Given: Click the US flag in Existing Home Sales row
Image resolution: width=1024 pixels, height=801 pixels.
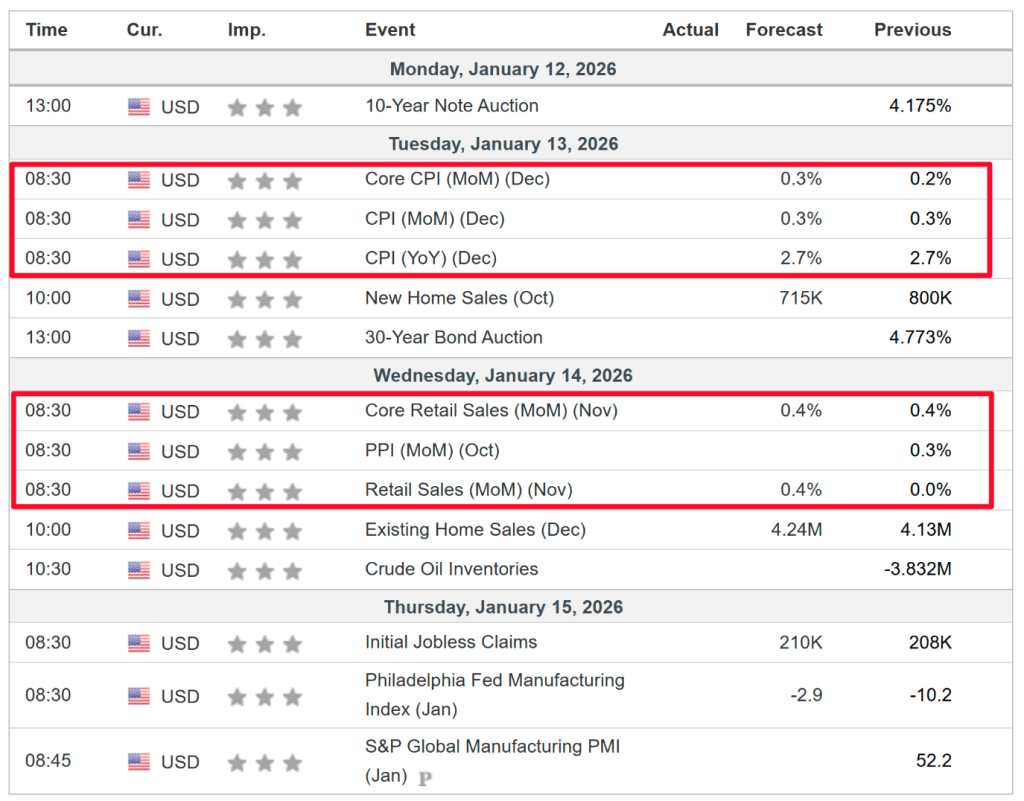Looking at the screenshot, I should point(139,531).
